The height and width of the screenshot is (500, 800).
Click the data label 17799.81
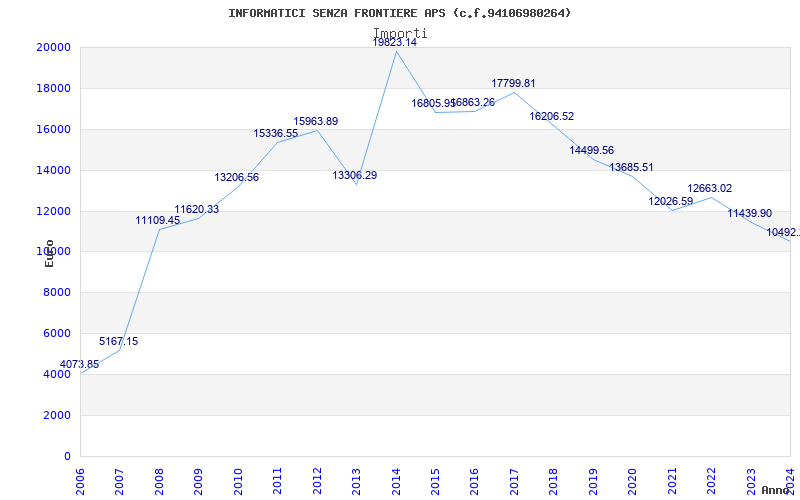tap(513, 83)
